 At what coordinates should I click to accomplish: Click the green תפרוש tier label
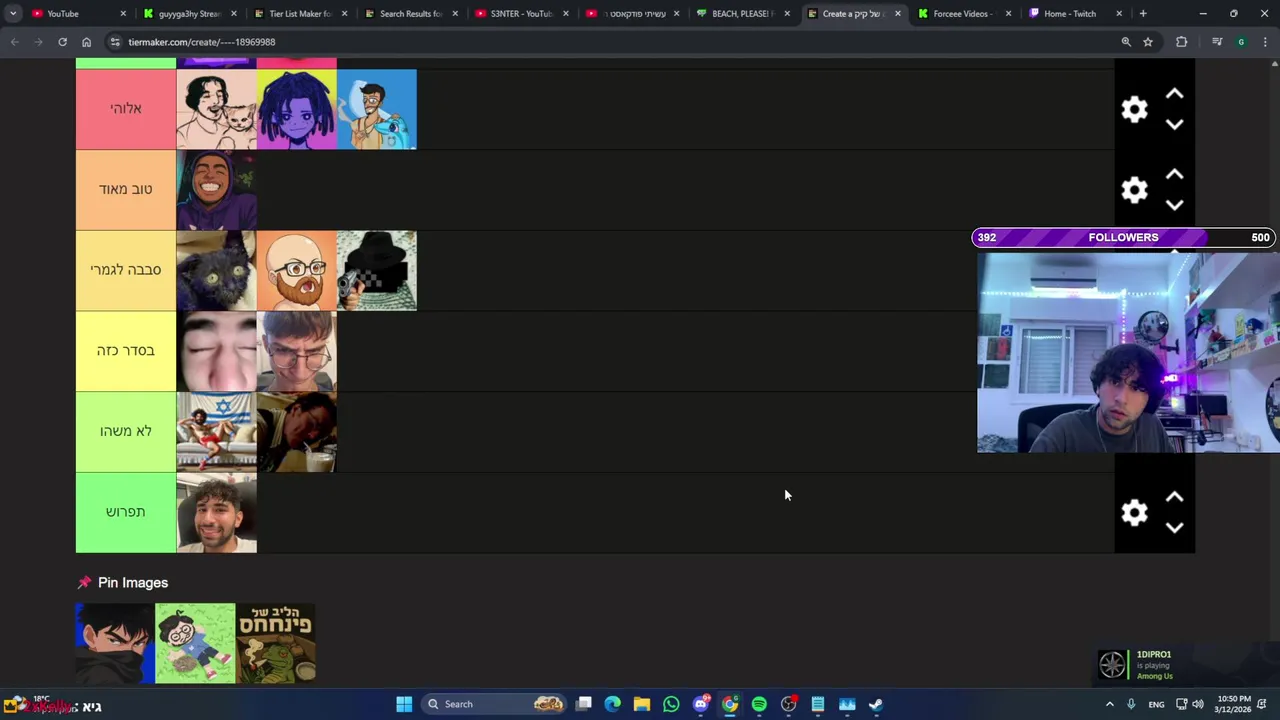(x=126, y=512)
